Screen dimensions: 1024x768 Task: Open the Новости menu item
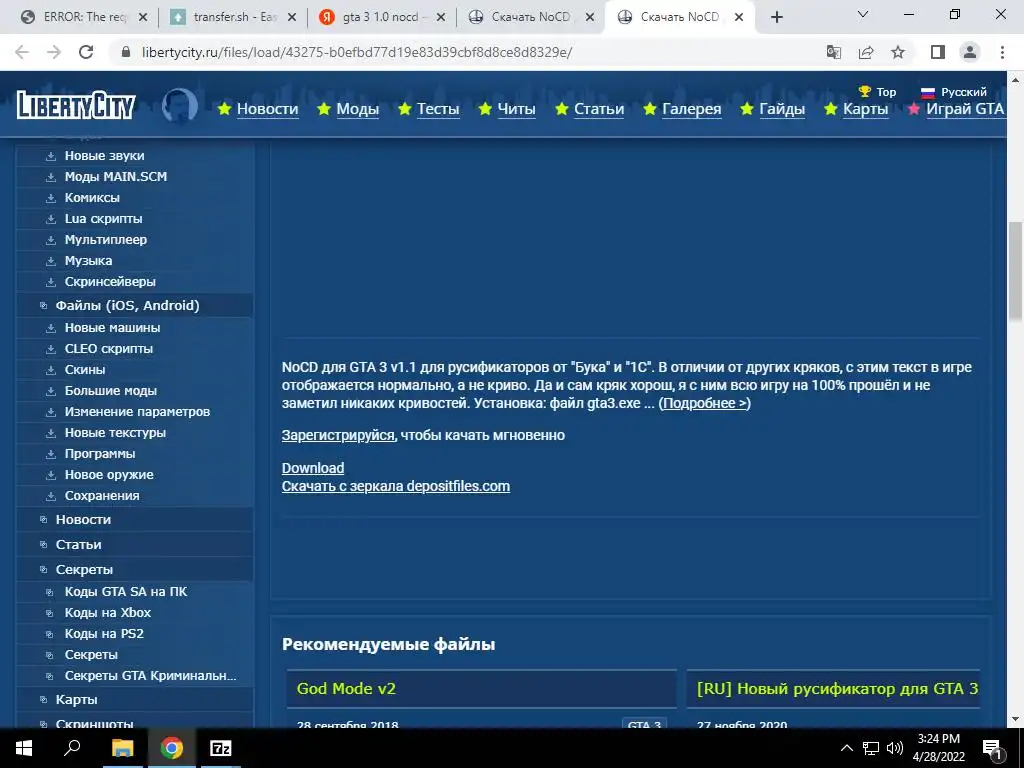click(267, 108)
